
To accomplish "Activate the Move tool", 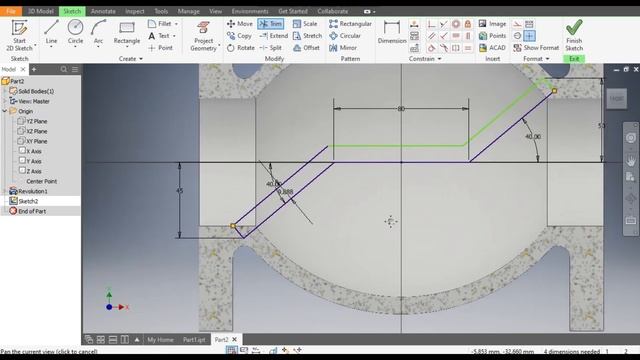I will click(x=240, y=24).
